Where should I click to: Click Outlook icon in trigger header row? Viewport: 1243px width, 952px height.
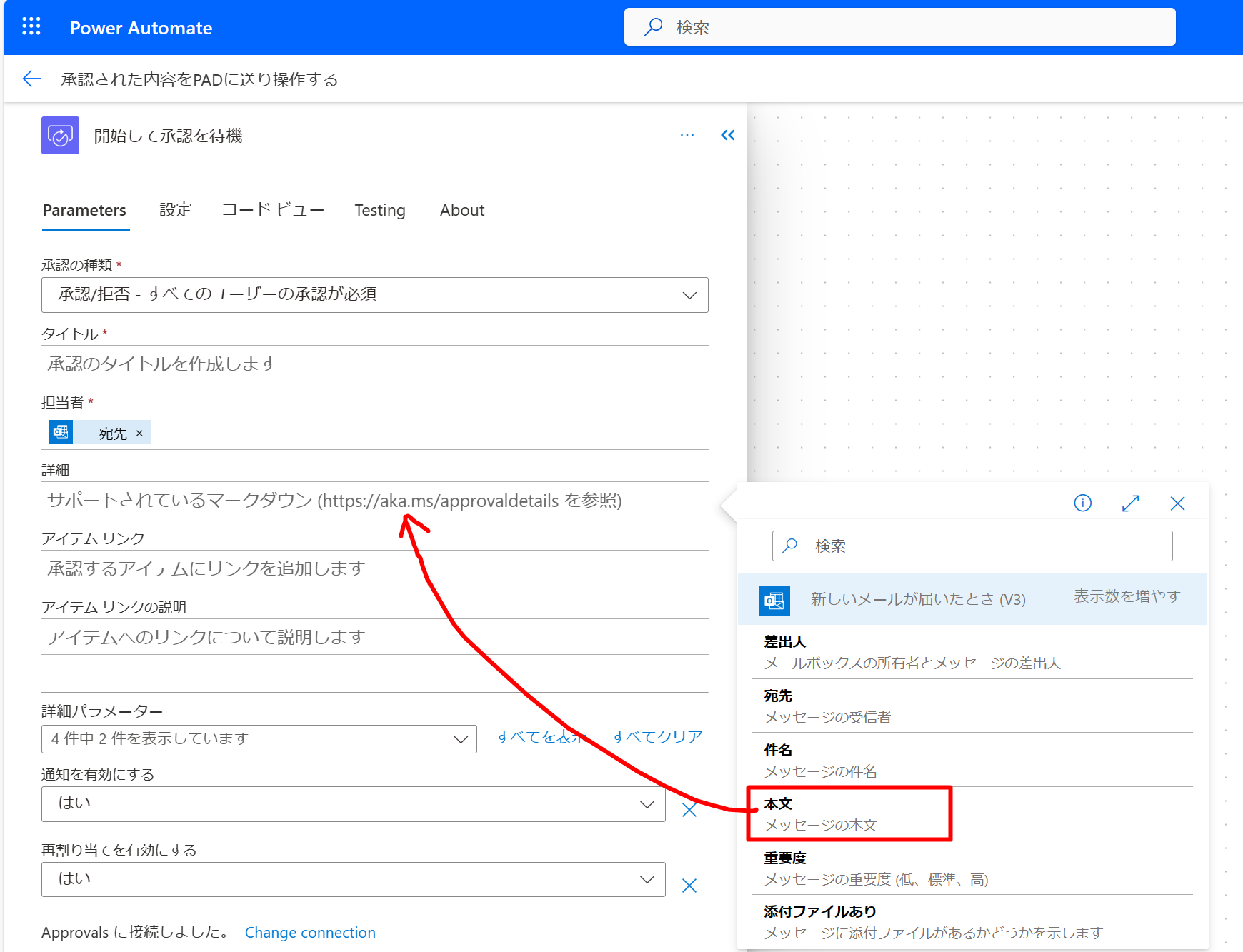pyautogui.click(x=774, y=601)
